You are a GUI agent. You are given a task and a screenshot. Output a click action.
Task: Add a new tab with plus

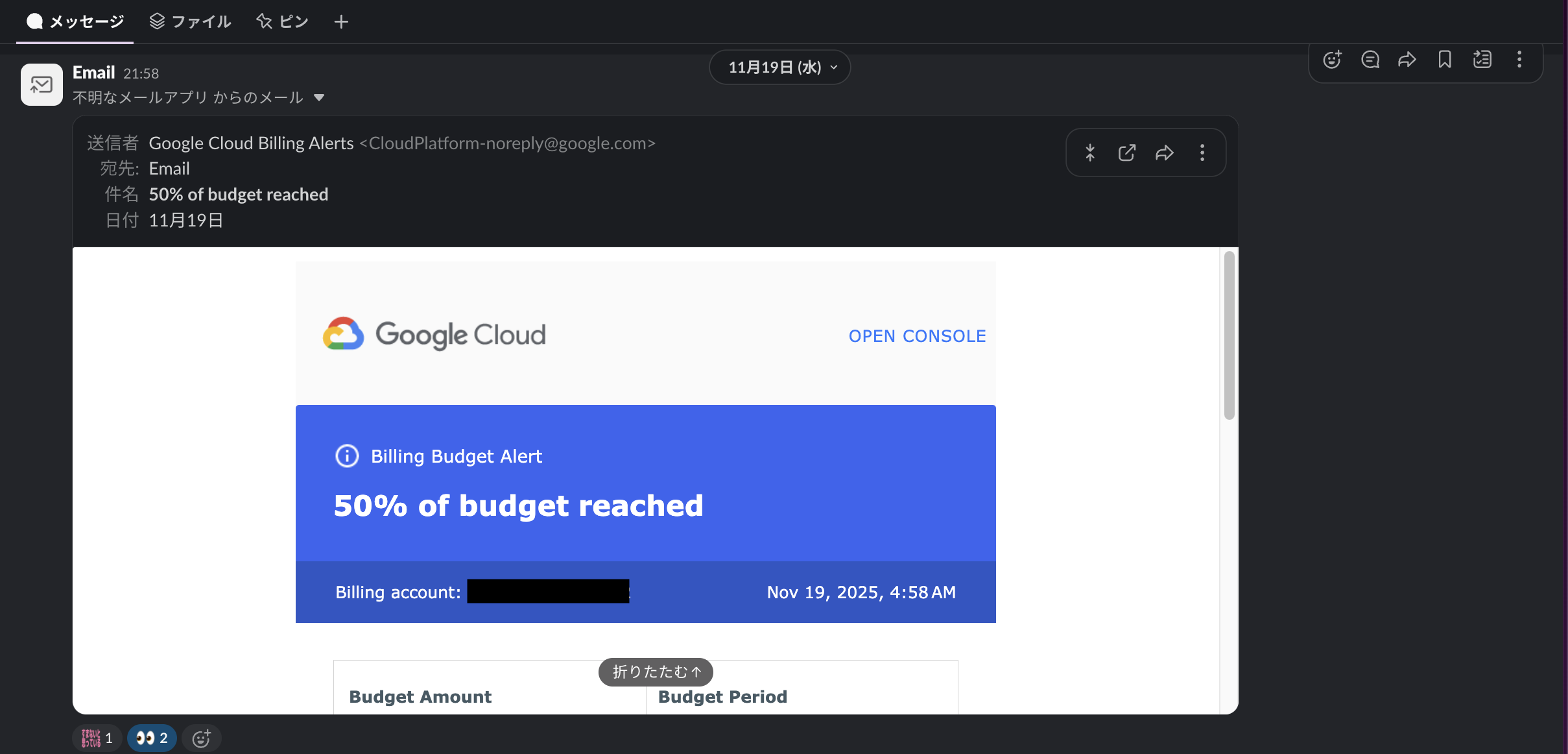(x=341, y=21)
